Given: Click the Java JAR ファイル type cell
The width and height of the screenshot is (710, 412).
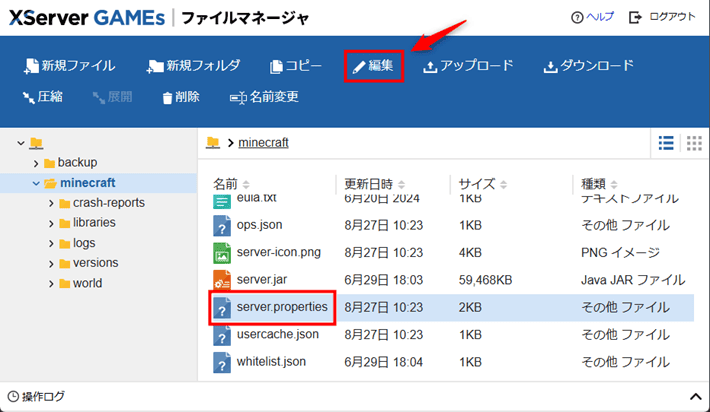Looking at the screenshot, I should (633, 280).
